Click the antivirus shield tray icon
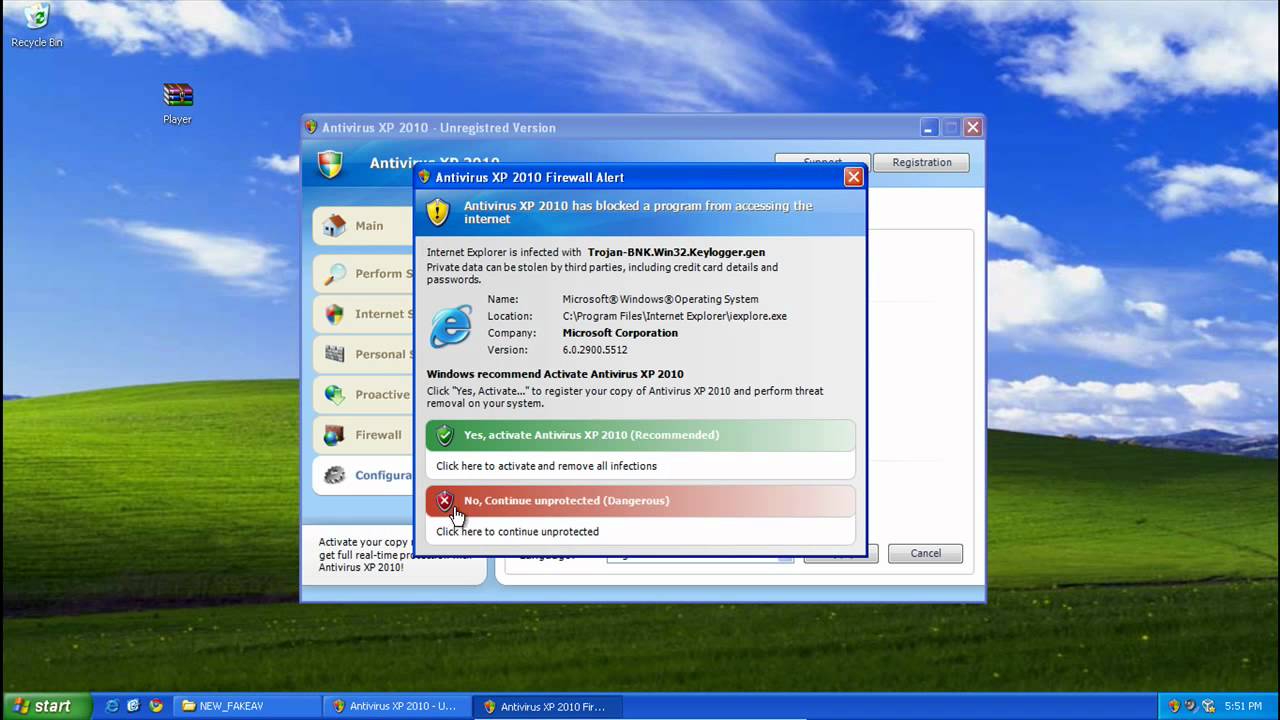The image size is (1280, 720). point(1174,706)
